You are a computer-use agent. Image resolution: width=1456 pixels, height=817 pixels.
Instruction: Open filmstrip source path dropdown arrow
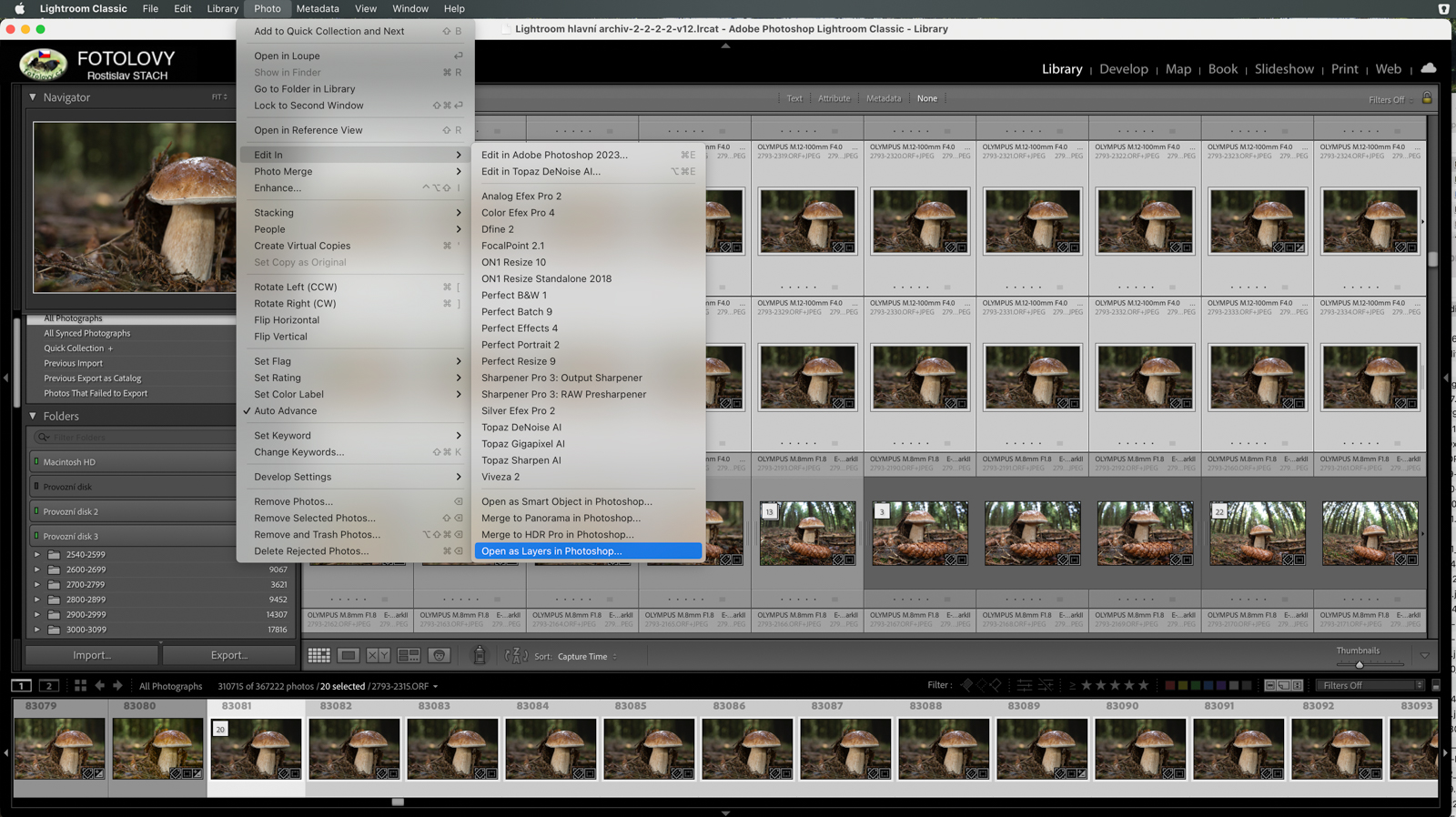(435, 687)
